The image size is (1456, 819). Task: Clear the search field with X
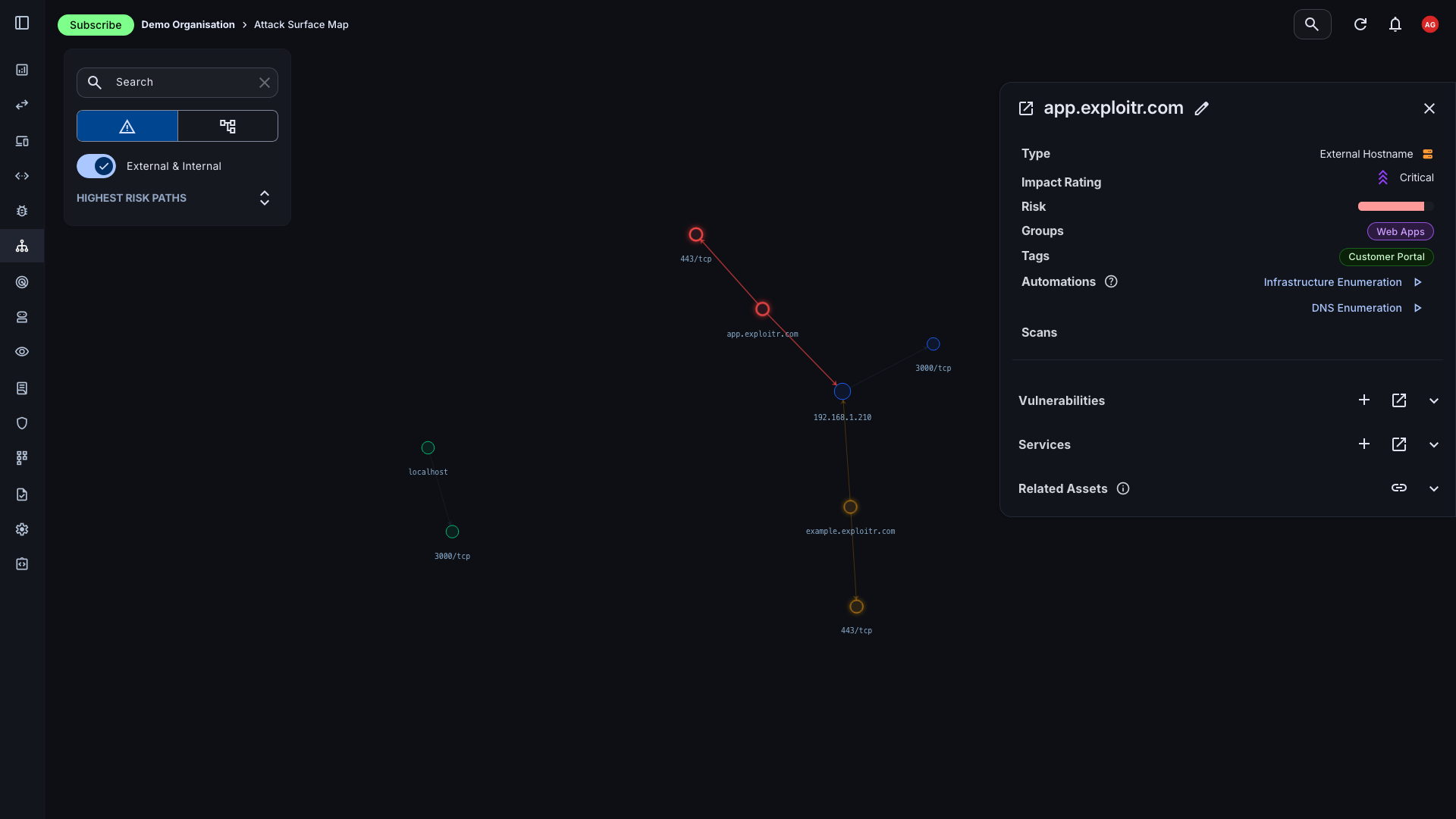[265, 83]
